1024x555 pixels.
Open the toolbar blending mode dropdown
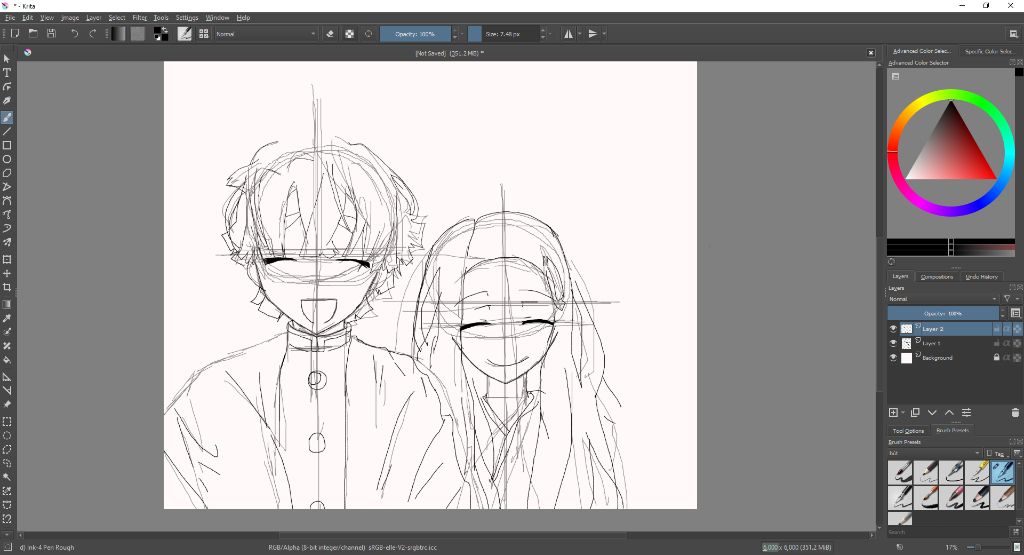pos(266,33)
